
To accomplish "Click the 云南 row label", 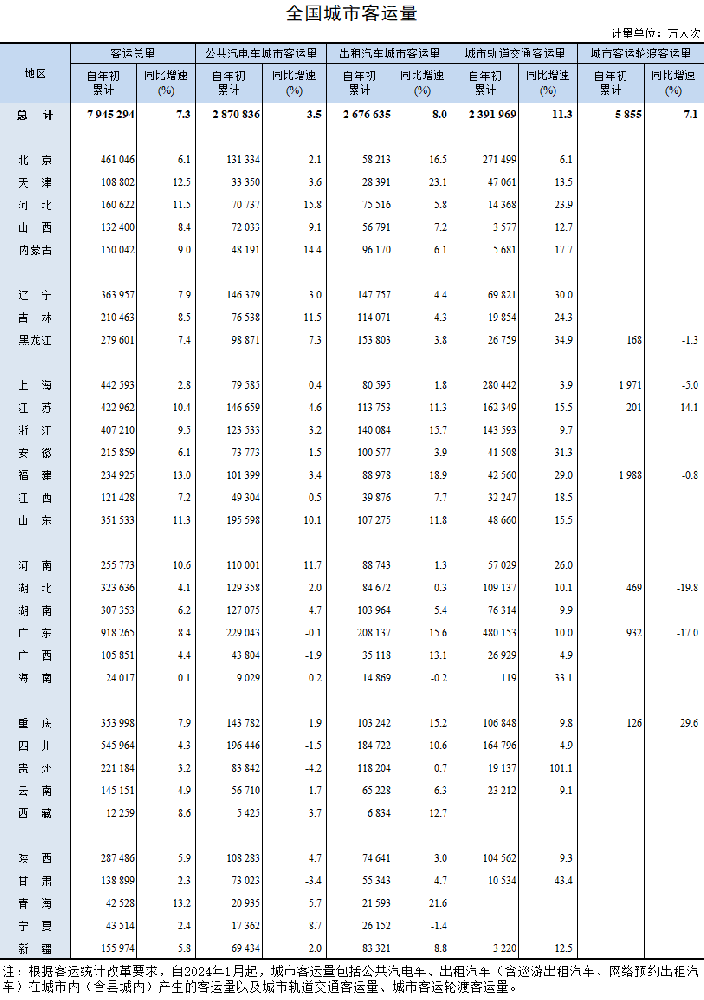I will 35,791.
